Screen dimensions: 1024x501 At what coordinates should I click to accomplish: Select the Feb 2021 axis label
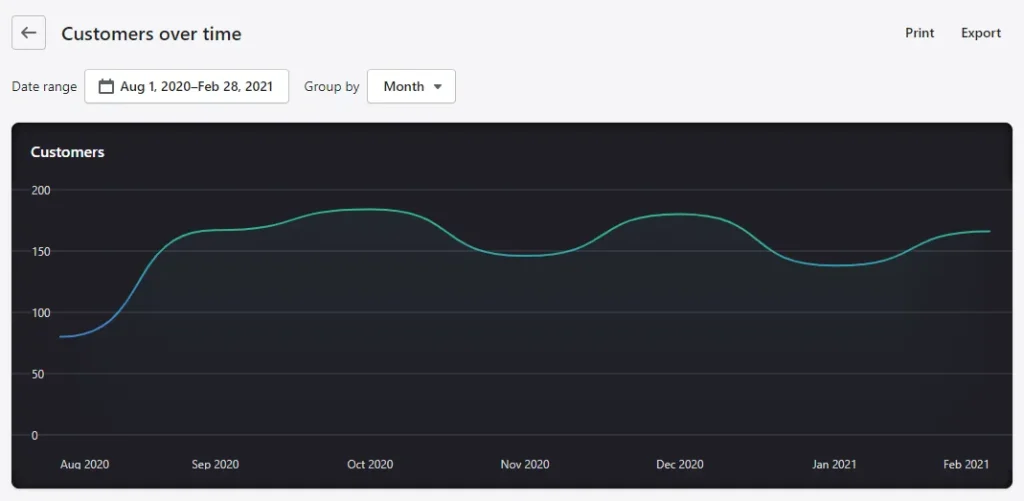tap(967, 464)
